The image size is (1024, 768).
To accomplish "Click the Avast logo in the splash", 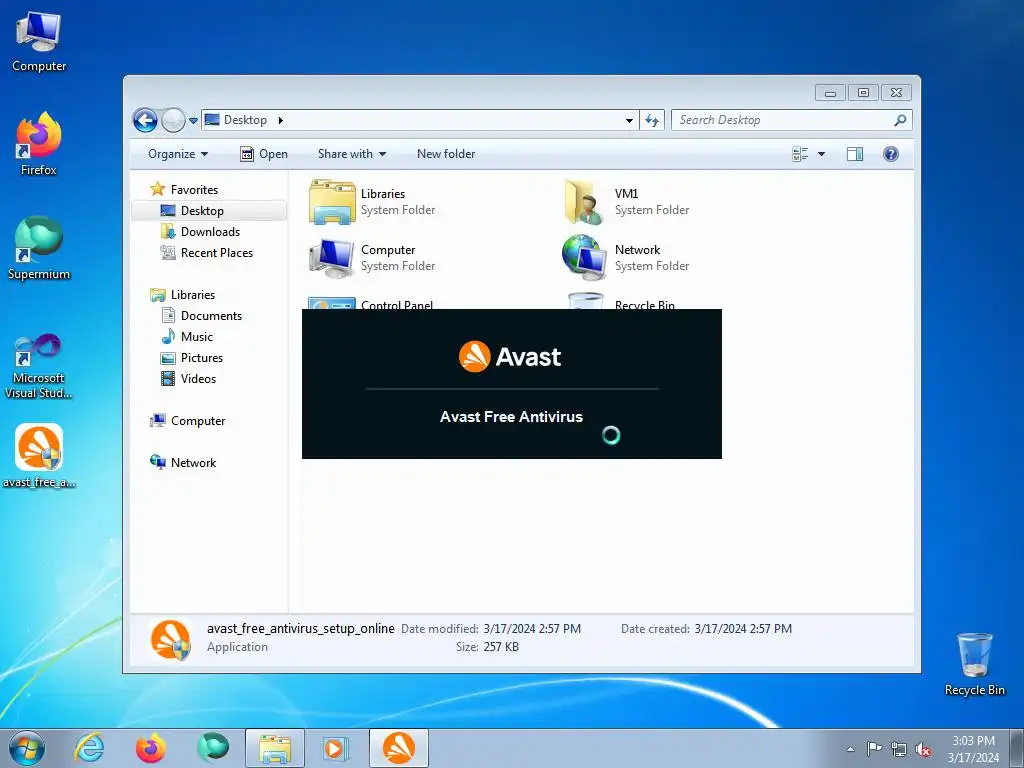I will click(510, 357).
